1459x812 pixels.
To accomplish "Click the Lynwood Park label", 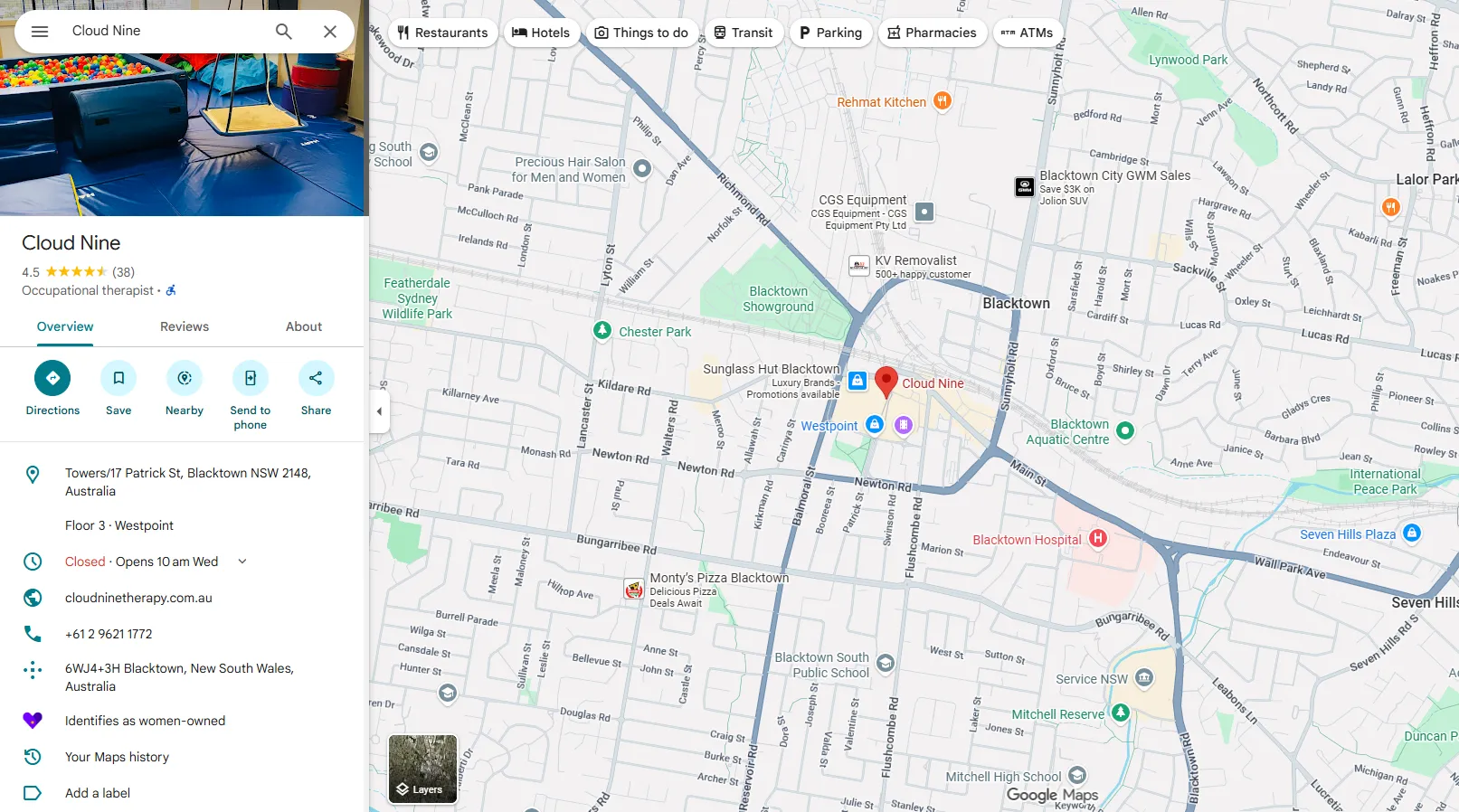I will point(1189,60).
